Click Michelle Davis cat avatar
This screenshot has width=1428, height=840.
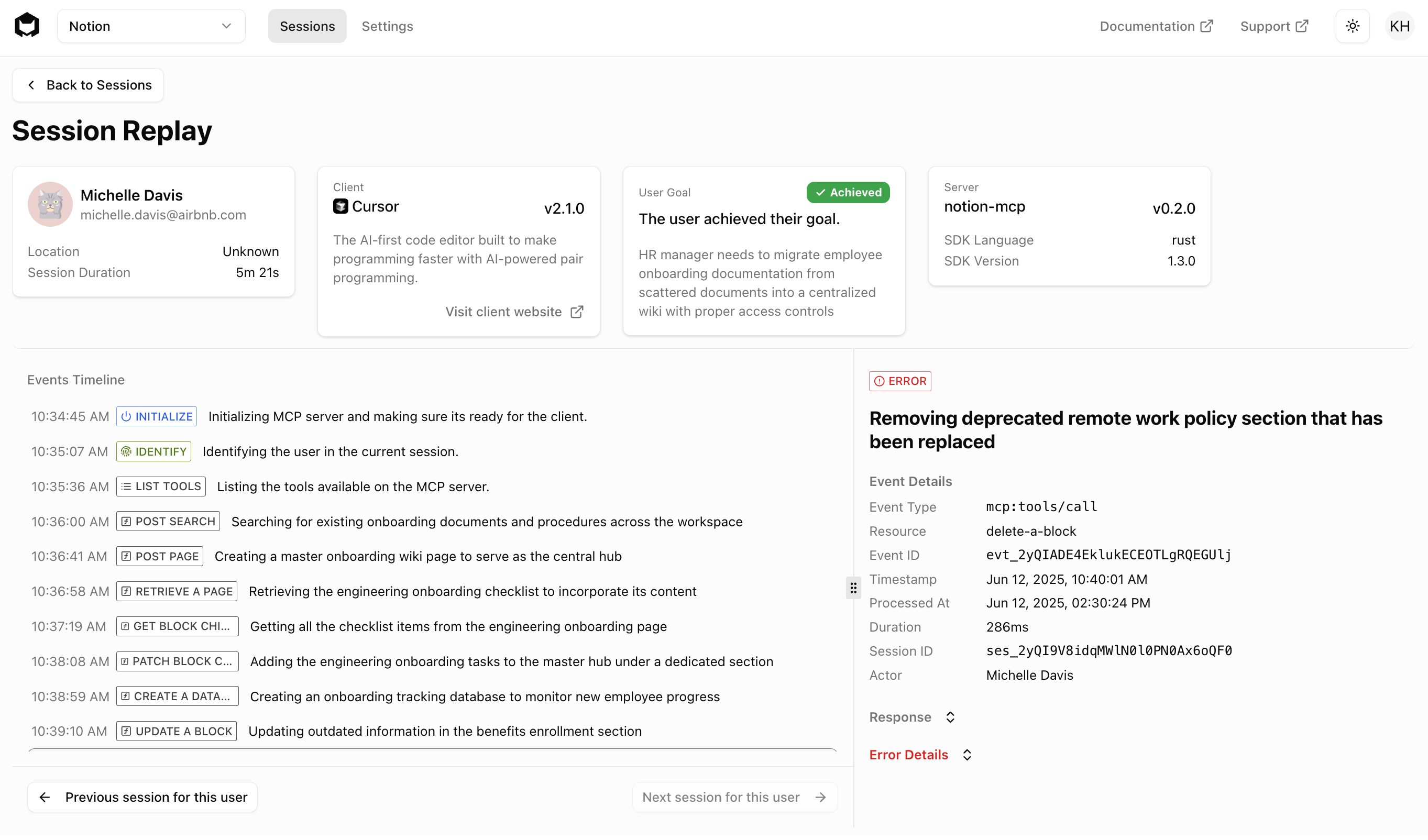(50, 204)
